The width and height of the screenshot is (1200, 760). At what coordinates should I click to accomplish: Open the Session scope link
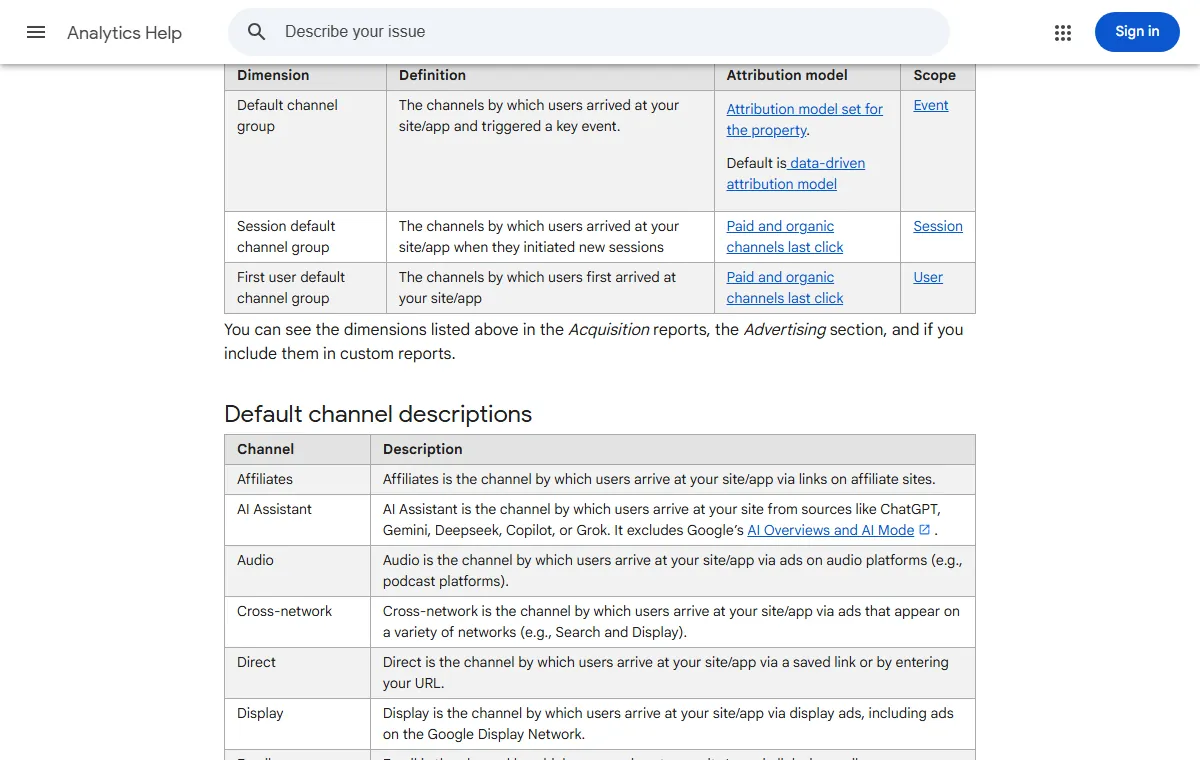pos(938,226)
